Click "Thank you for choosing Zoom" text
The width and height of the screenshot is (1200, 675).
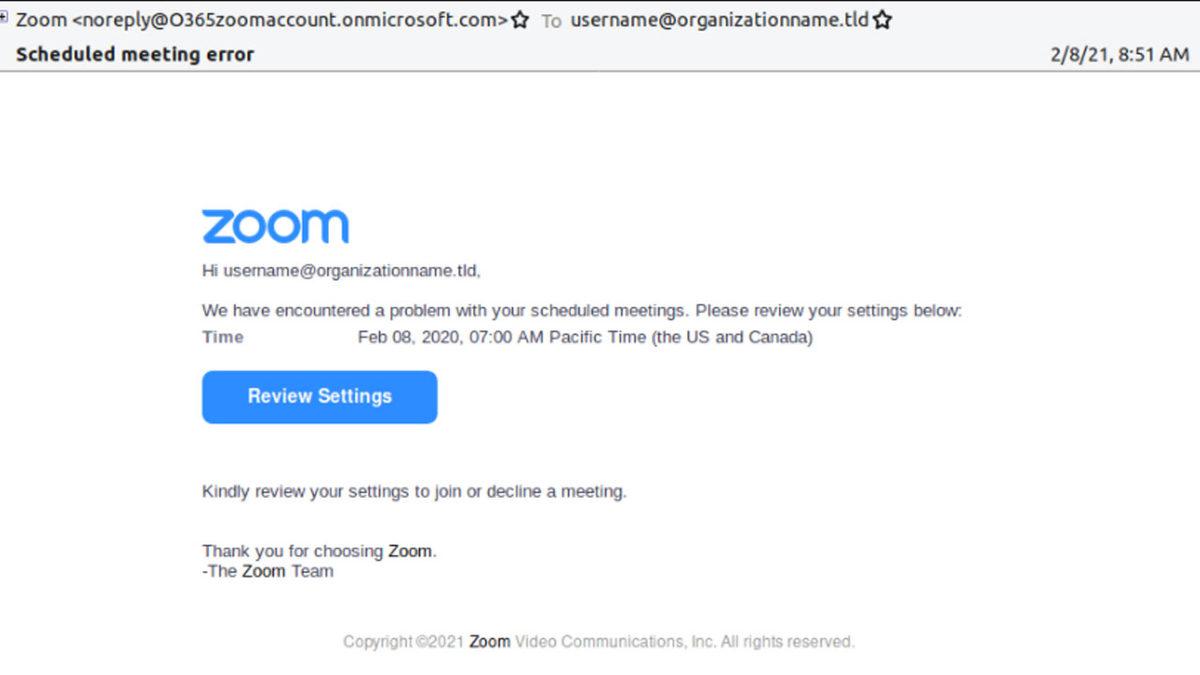coord(319,551)
